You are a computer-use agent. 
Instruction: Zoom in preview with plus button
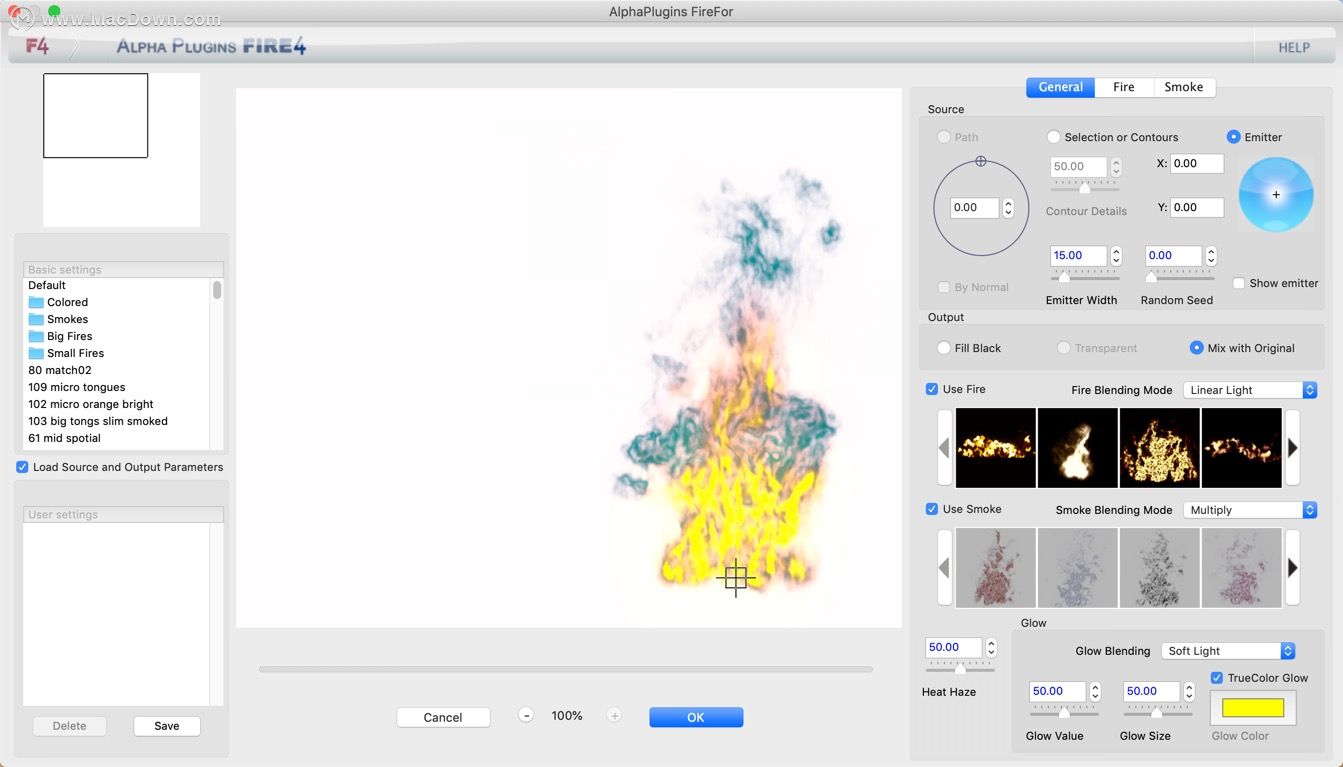[x=614, y=715]
